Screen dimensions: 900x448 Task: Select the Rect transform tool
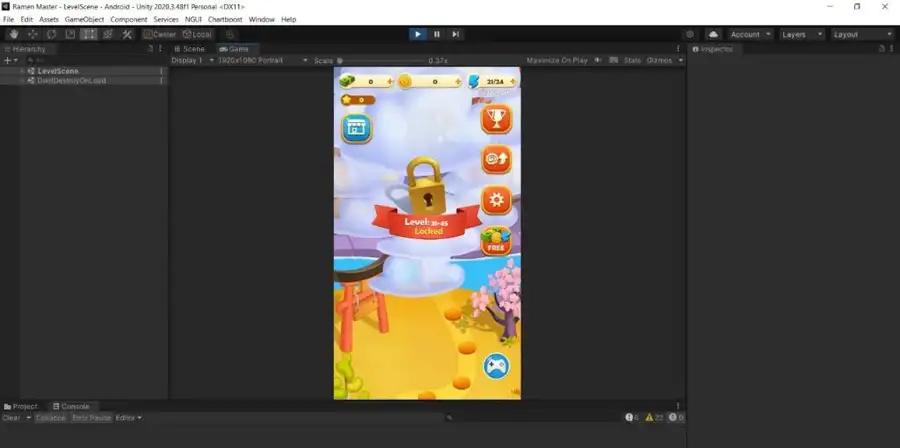pyautogui.click(x=90, y=34)
